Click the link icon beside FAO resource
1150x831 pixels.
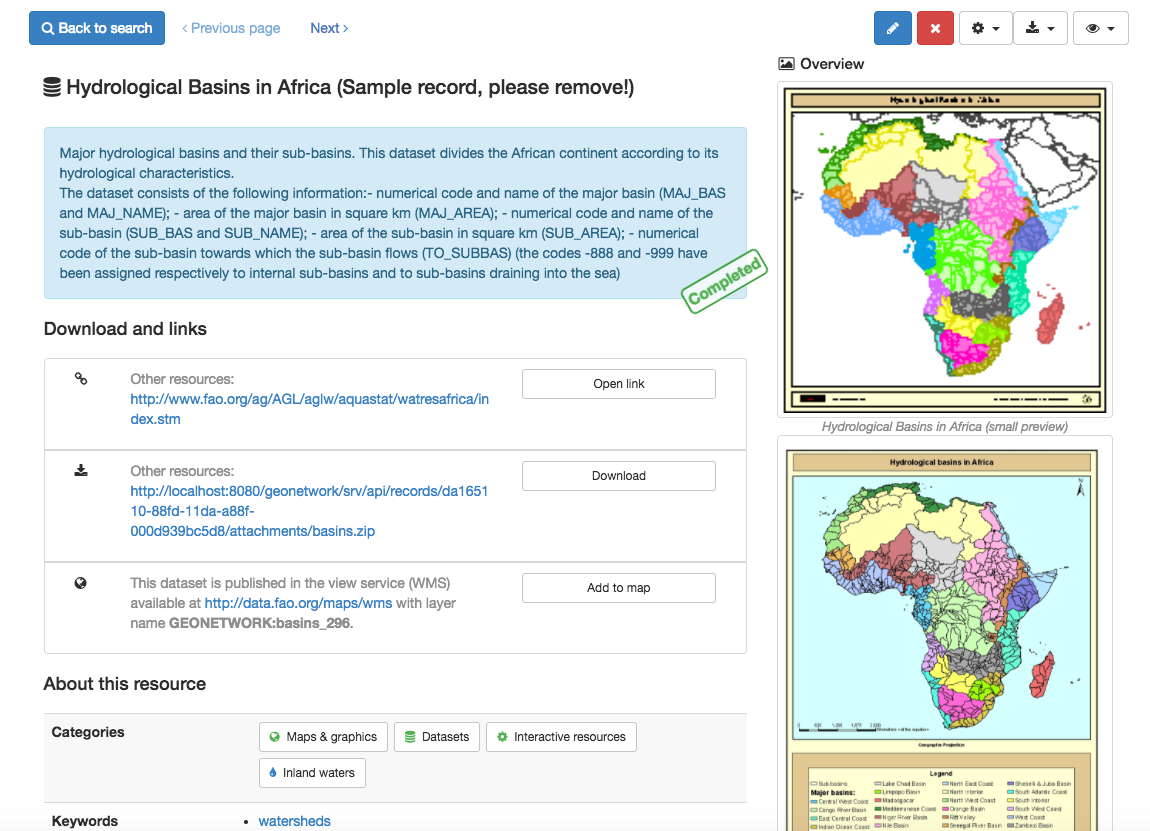[81, 379]
